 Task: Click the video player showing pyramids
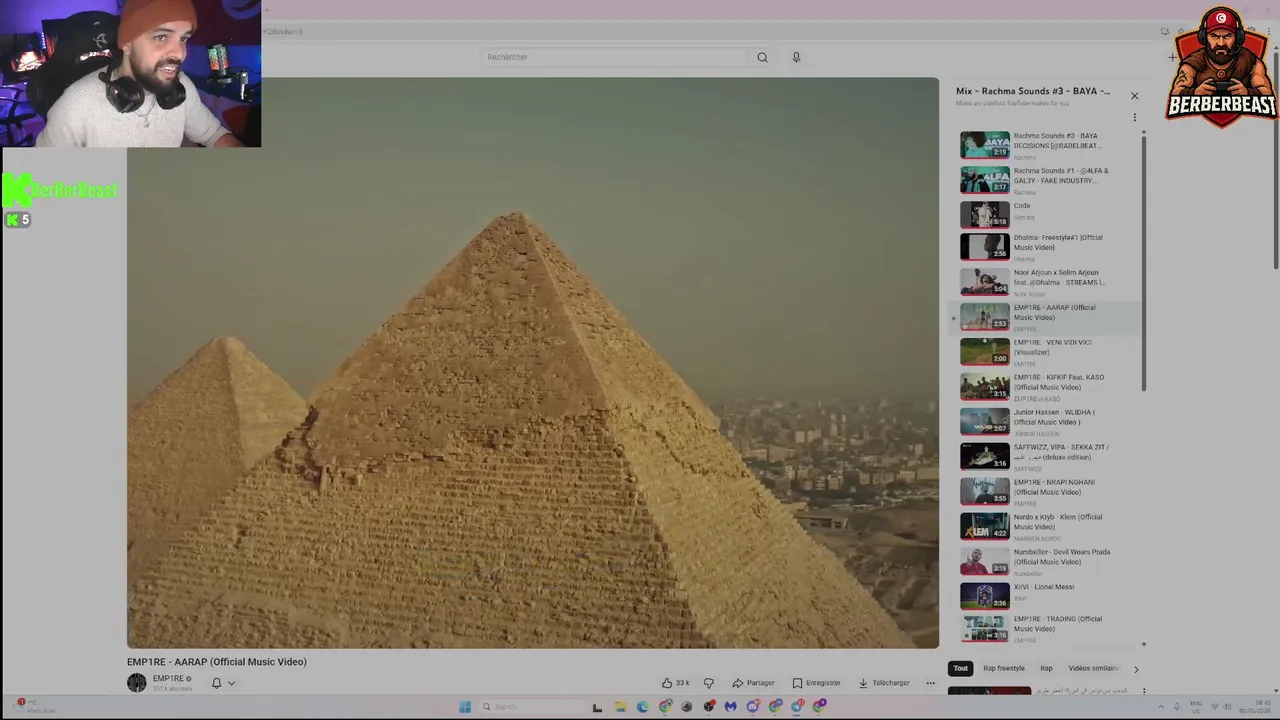tap(533, 363)
